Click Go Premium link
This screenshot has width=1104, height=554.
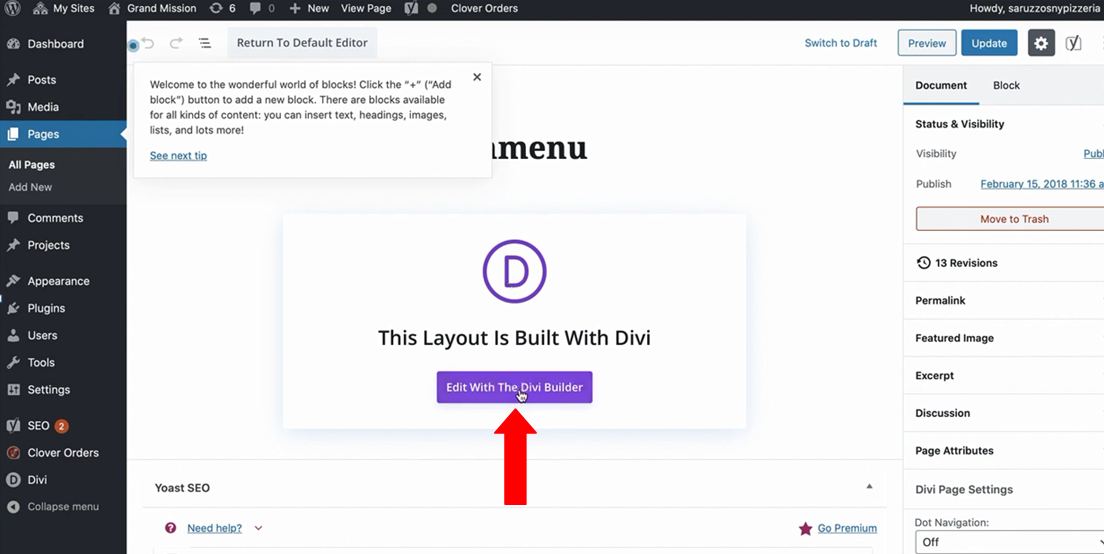pyautogui.click(x=847, y=528)
